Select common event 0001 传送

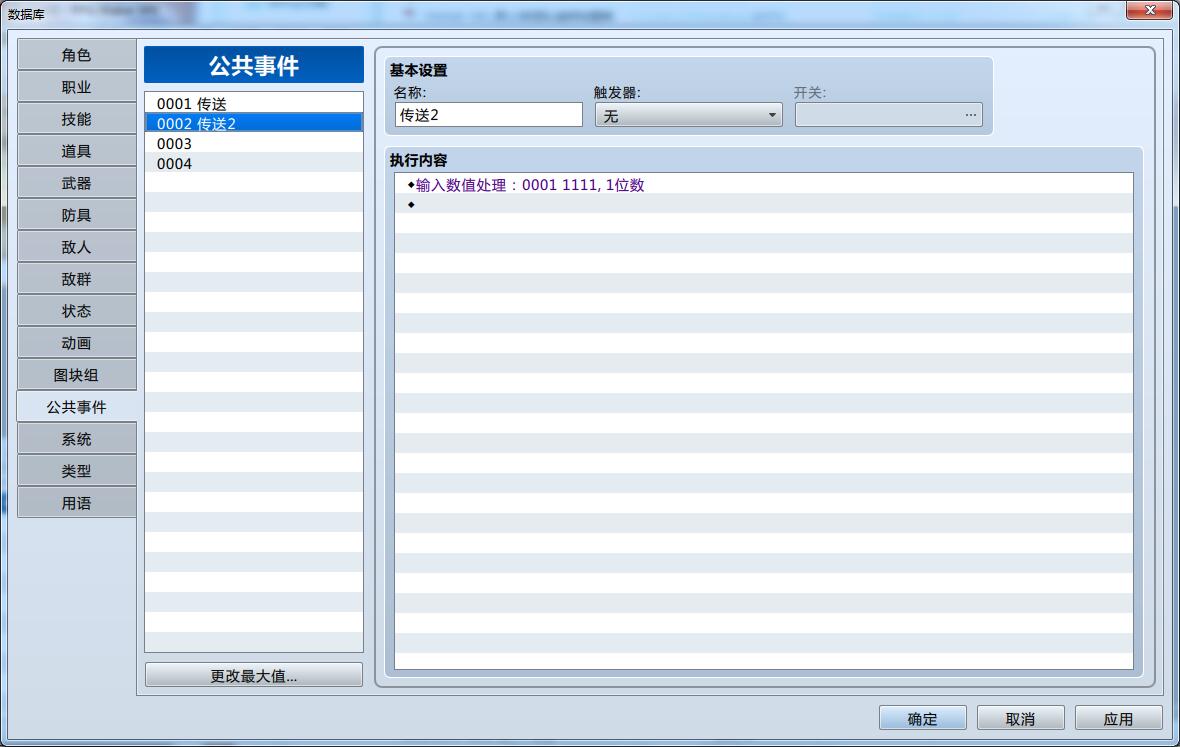click(x=254, y=103)
